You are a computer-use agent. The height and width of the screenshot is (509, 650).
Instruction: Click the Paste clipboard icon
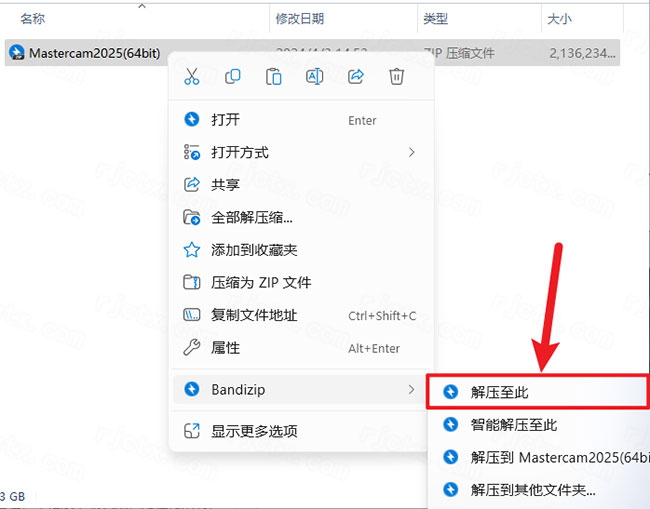point(274,76)
